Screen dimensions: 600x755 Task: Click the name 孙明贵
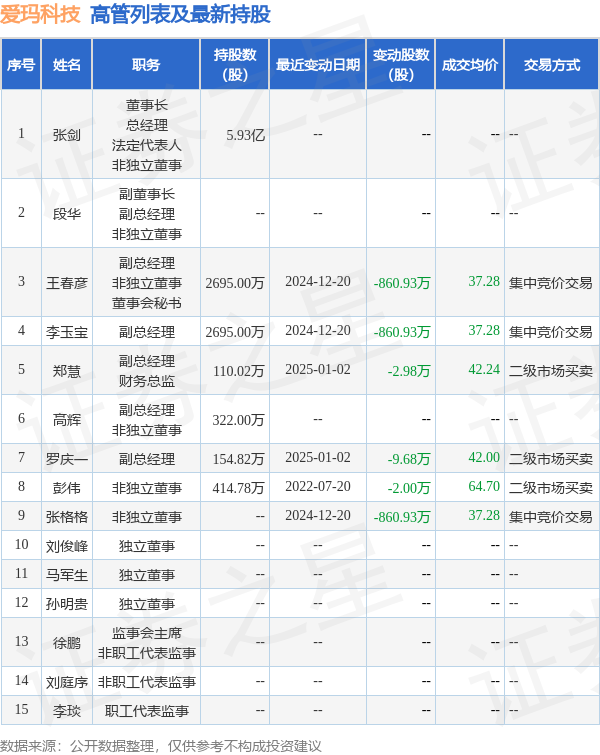point(66,604)
